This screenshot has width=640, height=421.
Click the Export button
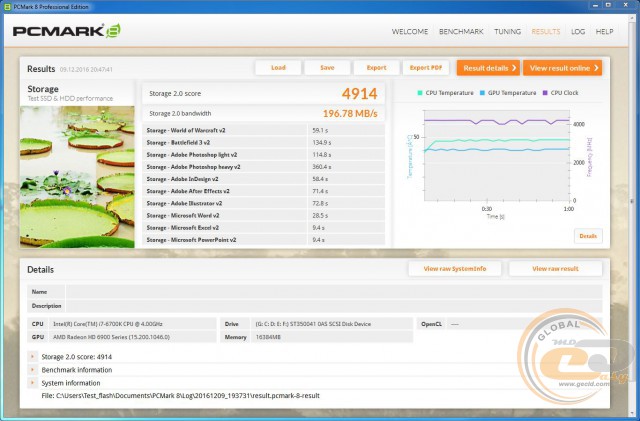click(x=376, y=68)
